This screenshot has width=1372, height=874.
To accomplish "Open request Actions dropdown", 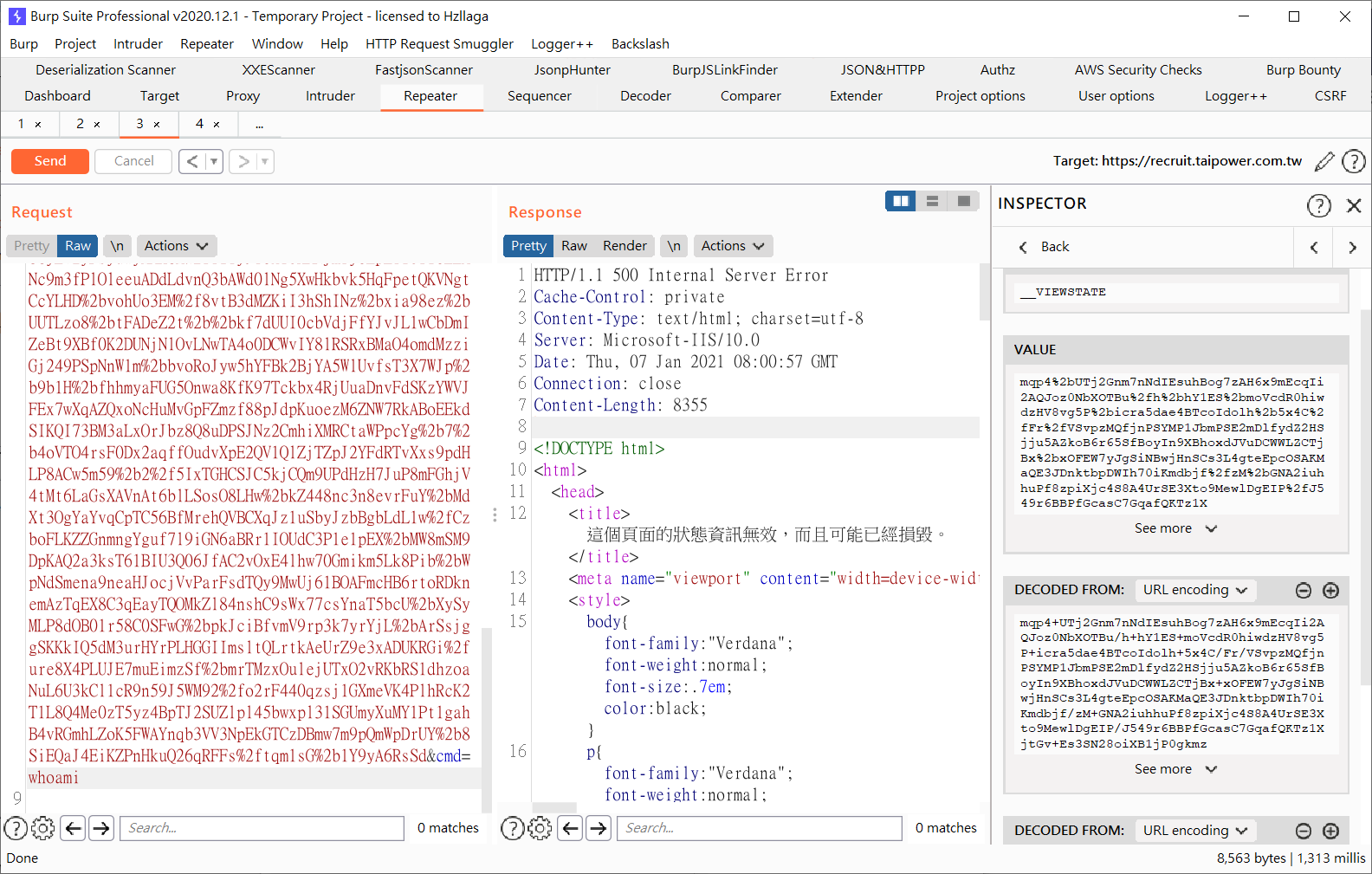I will (177, 246).
